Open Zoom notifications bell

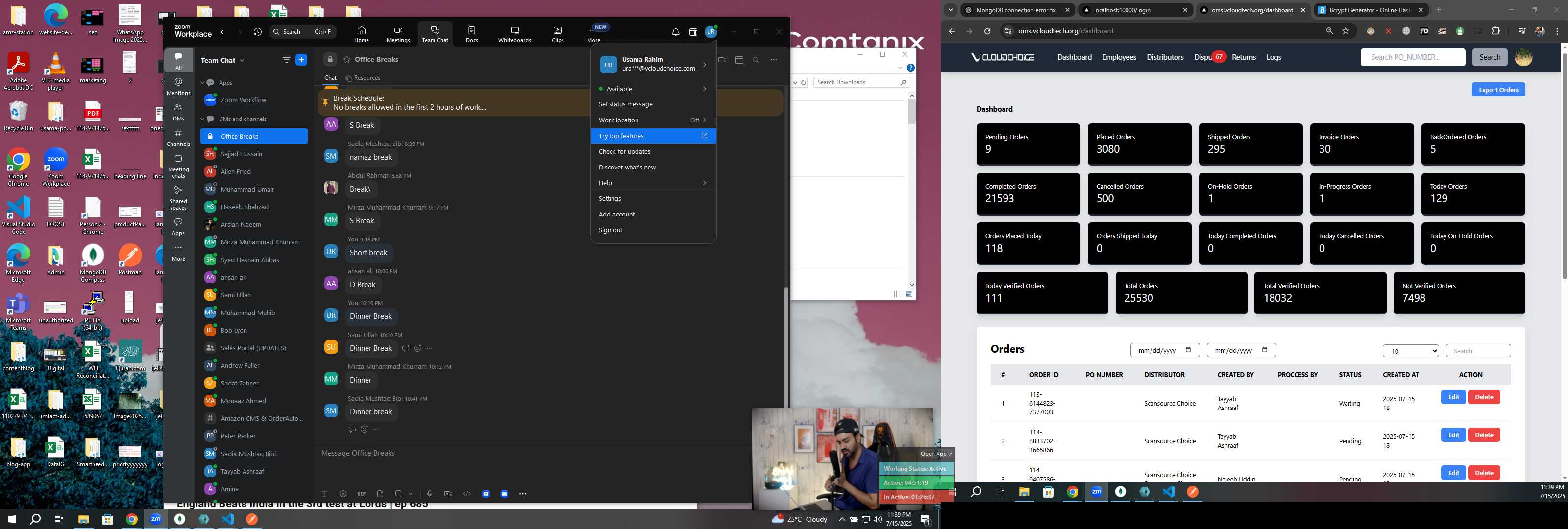pyautogui.click(x=676, y=32)
